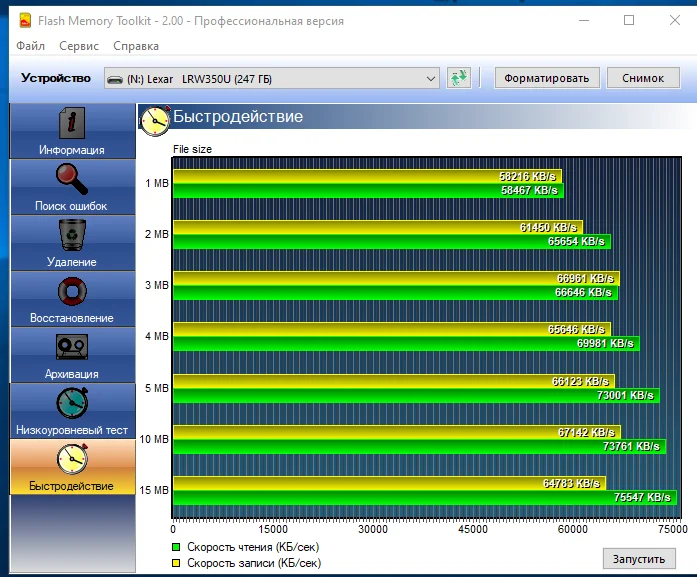Click the 75547 KB/s read bar value
The height and width of the screenshot is (577, 697).
[x=642, y=497]
